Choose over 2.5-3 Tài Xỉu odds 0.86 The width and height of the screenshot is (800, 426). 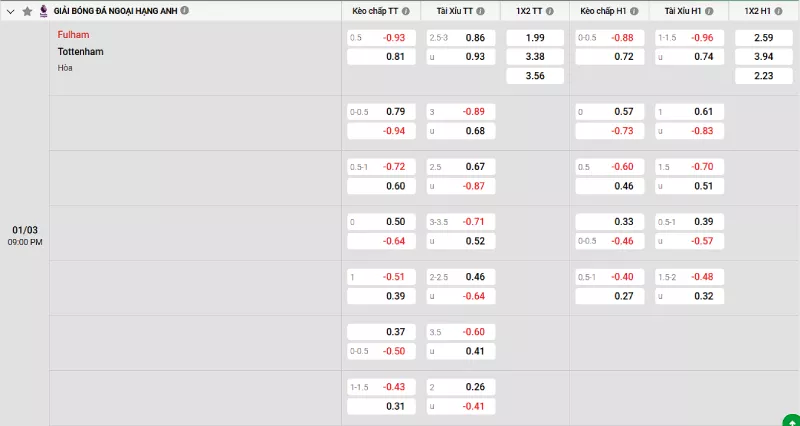tap(461, 38)
